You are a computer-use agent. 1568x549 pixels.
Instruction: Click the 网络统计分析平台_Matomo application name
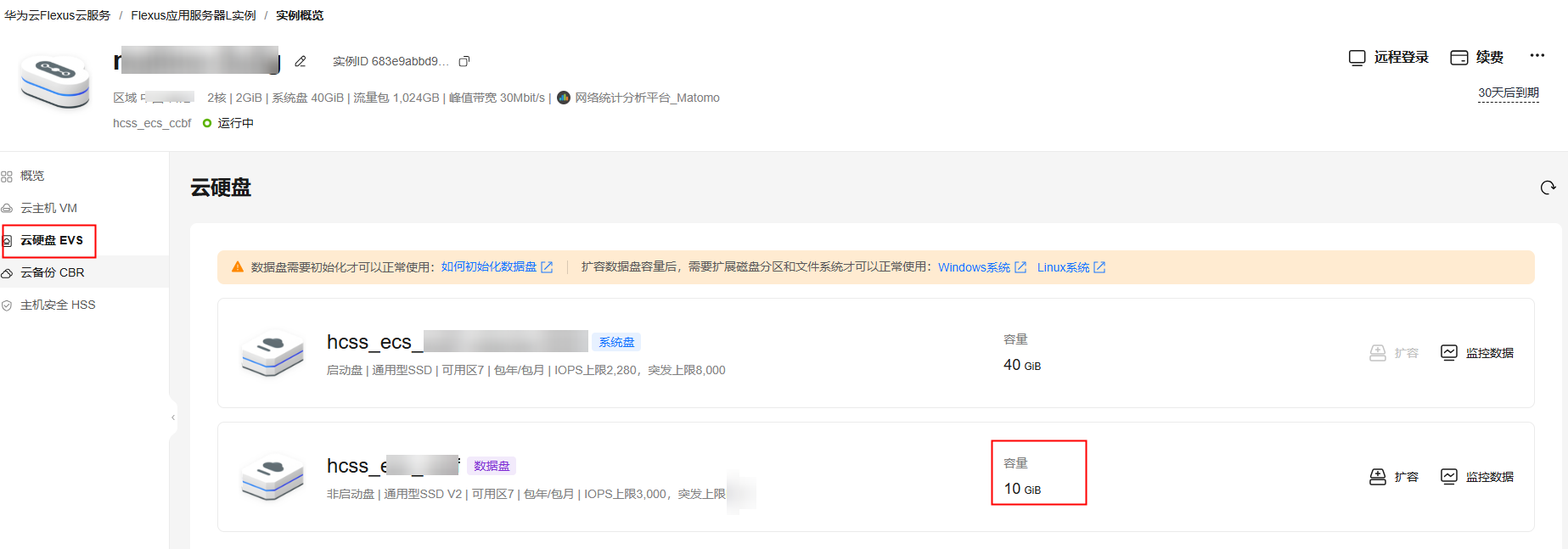tap(647, 98)
